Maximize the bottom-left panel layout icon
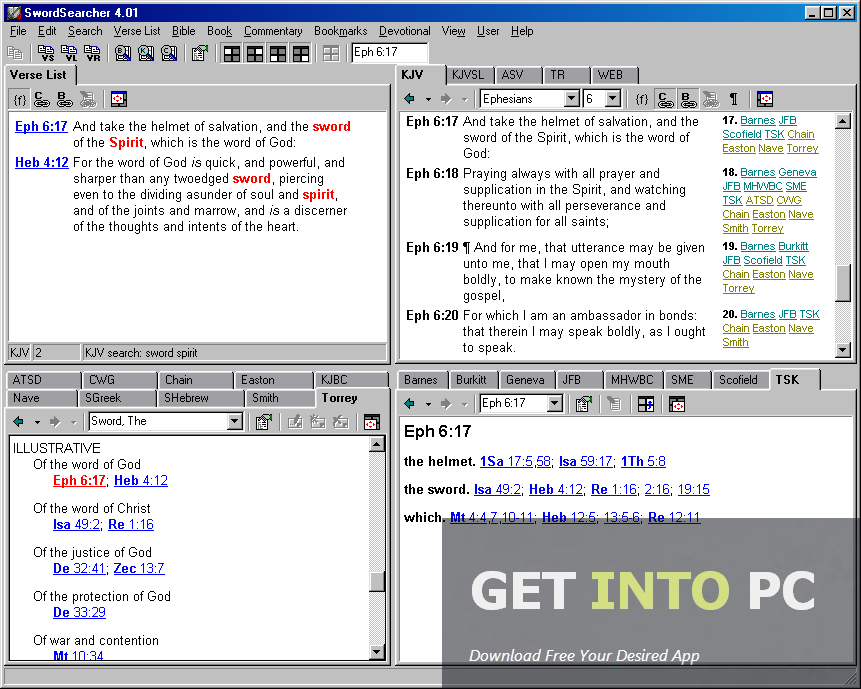This screenshot has height=689, width=861. [278, 54]
